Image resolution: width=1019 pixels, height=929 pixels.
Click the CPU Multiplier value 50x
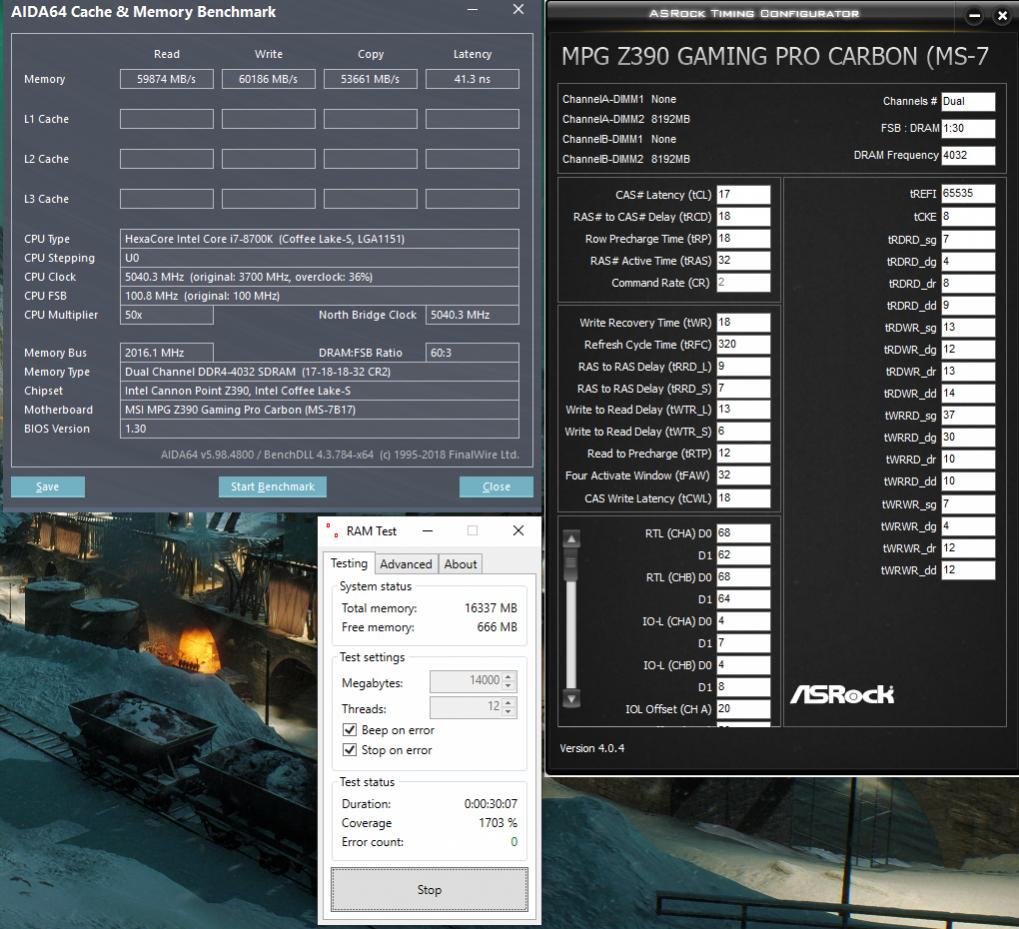166,314
